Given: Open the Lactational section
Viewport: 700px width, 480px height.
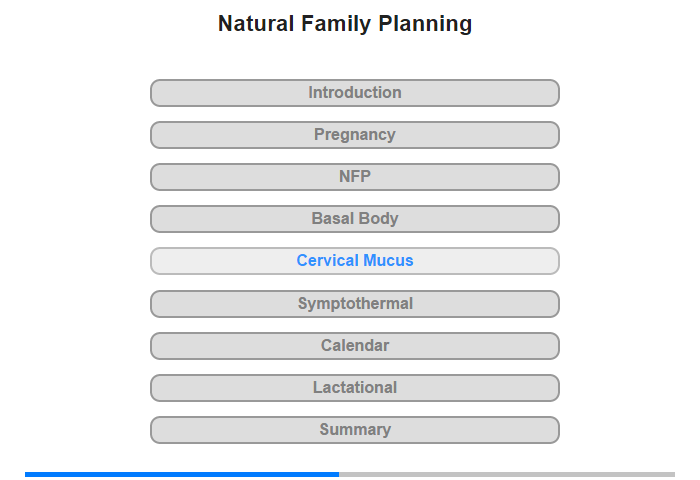Looking at the screenshot, I should click(x=354, y=388).
